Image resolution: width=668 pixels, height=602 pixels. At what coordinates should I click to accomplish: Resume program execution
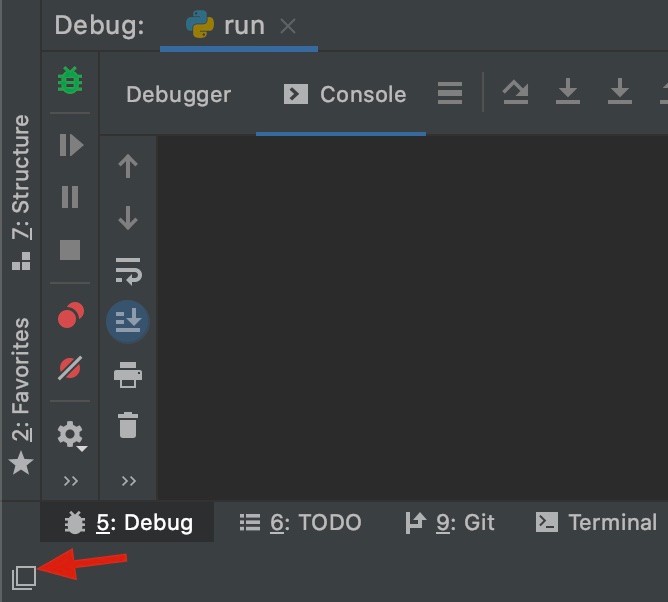click(x=71, y=145)
